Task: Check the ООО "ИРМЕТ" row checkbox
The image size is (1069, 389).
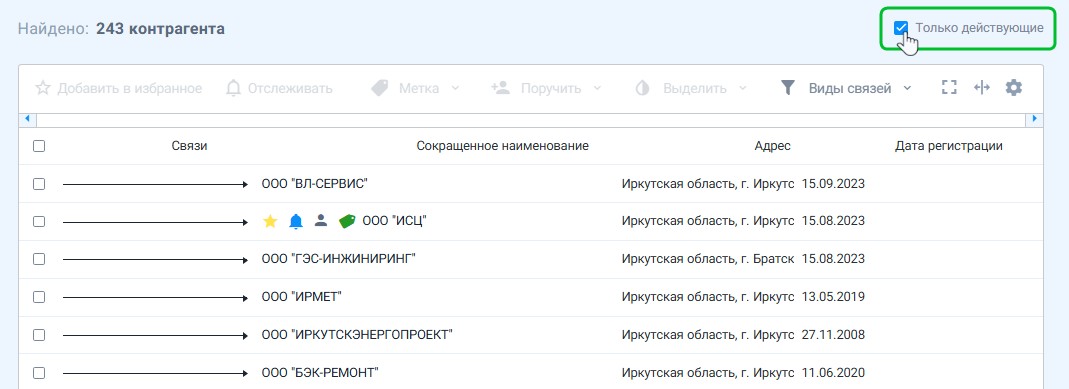Action: click(x=39, y=297)
